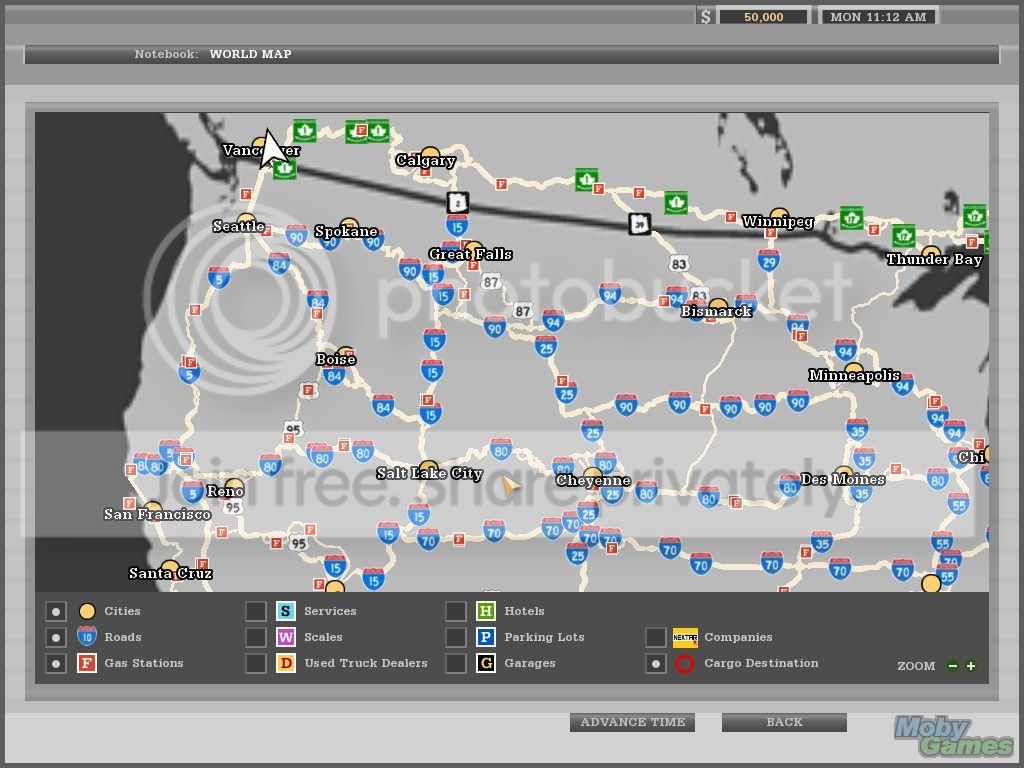1024x768 pixels.
Task: Click the Highway 2 border shield icon
Action: (458, 202)
